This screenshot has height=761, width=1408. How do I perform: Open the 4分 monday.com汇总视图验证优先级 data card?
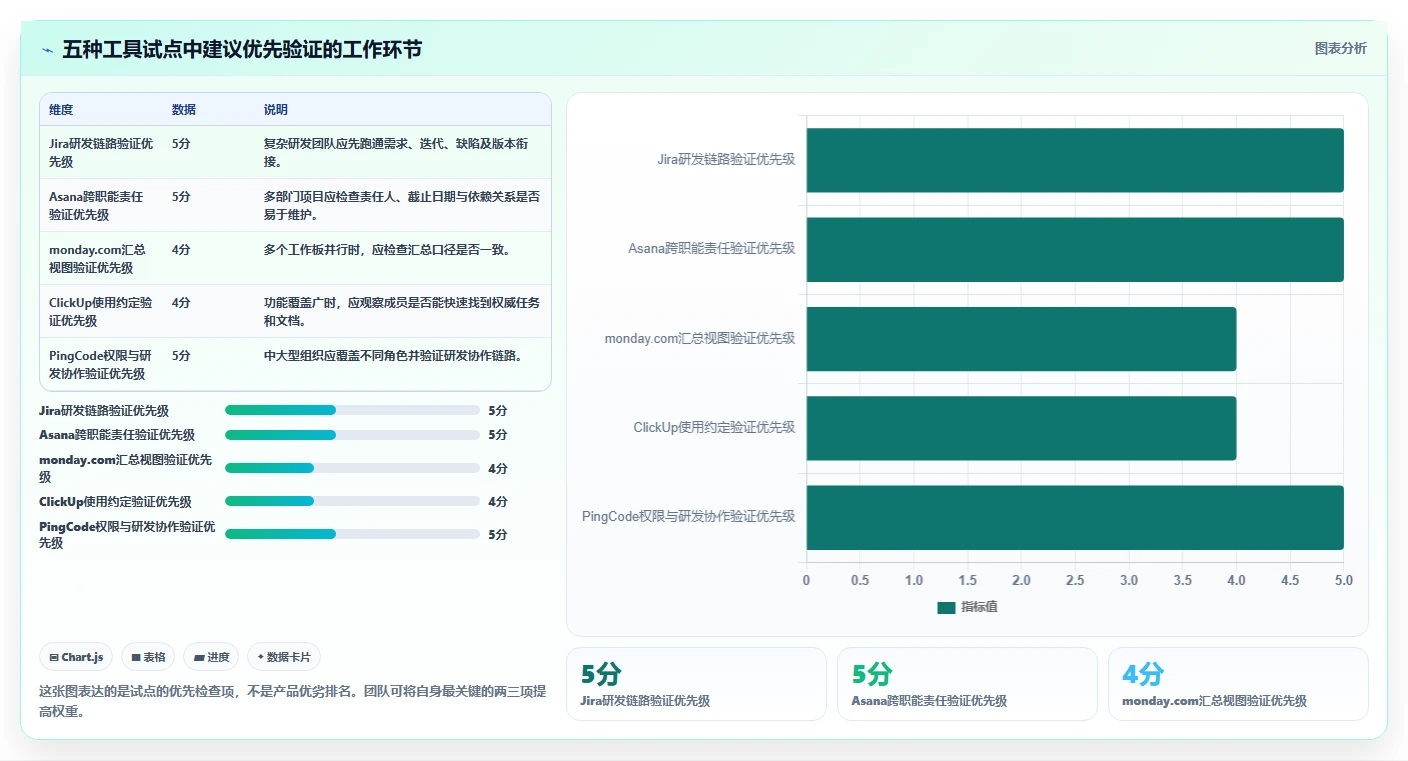point(1238,684)
